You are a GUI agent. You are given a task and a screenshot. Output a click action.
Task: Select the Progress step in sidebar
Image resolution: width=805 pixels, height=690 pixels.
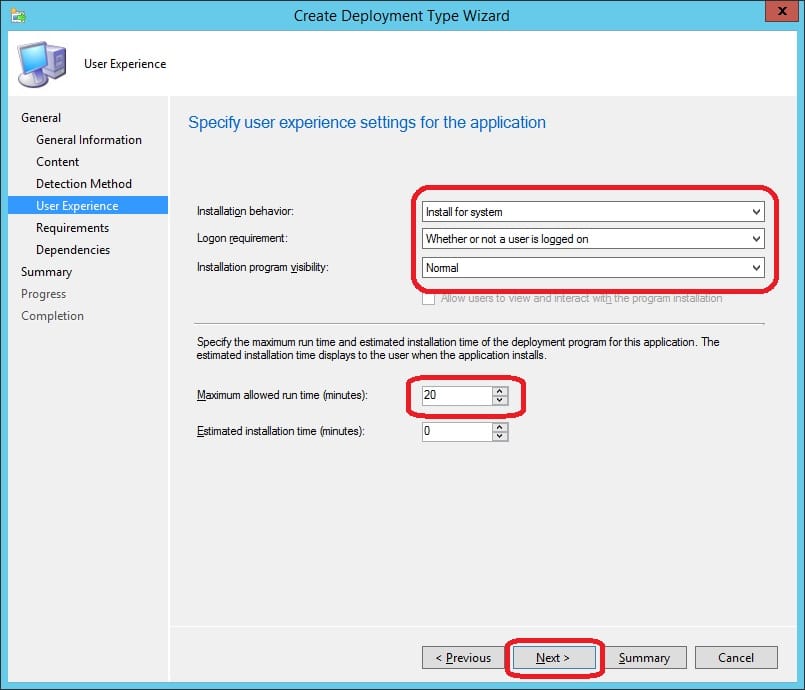pos(44,294)
